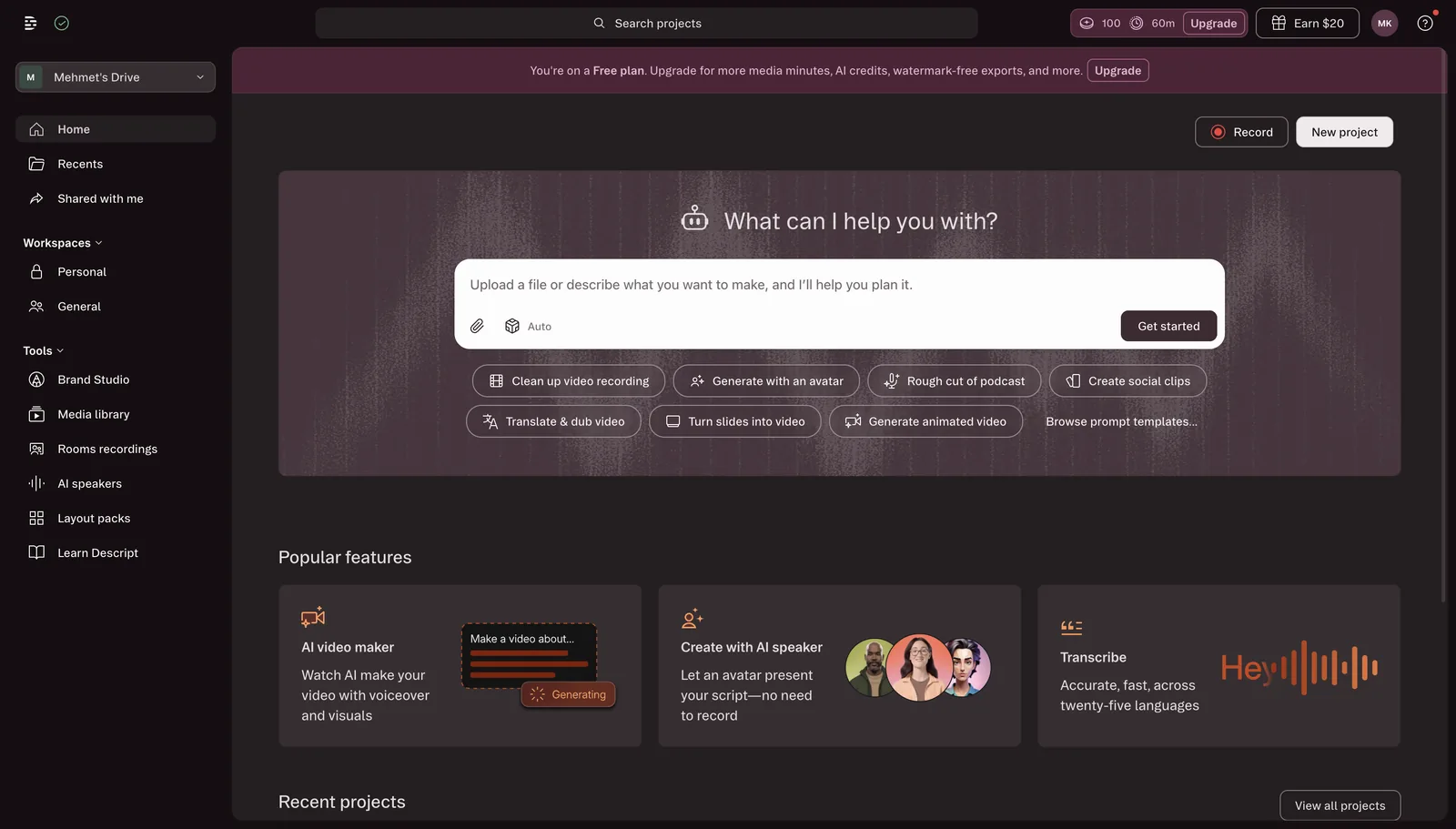Open the Create with AI speaker card
Viewport: 1456px width, 829px height.
839,666
